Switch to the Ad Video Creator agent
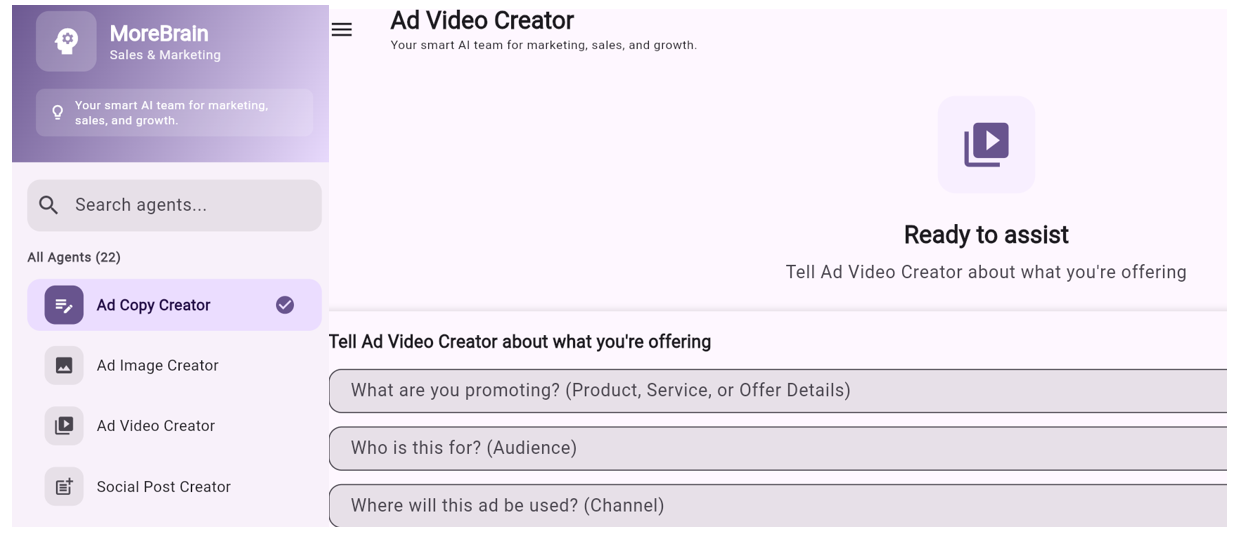This screenshot has height=538, width=1234. point(156,426)
